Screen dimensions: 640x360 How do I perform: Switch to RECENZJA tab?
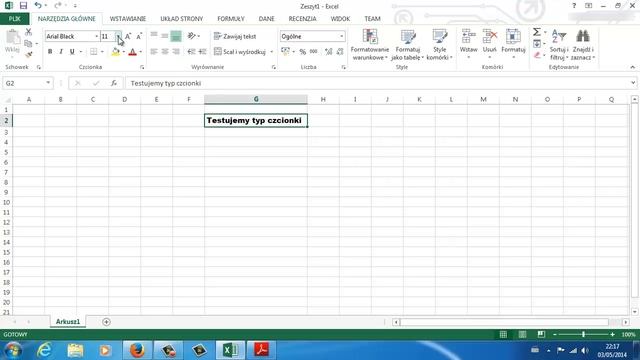click(302, 19)
